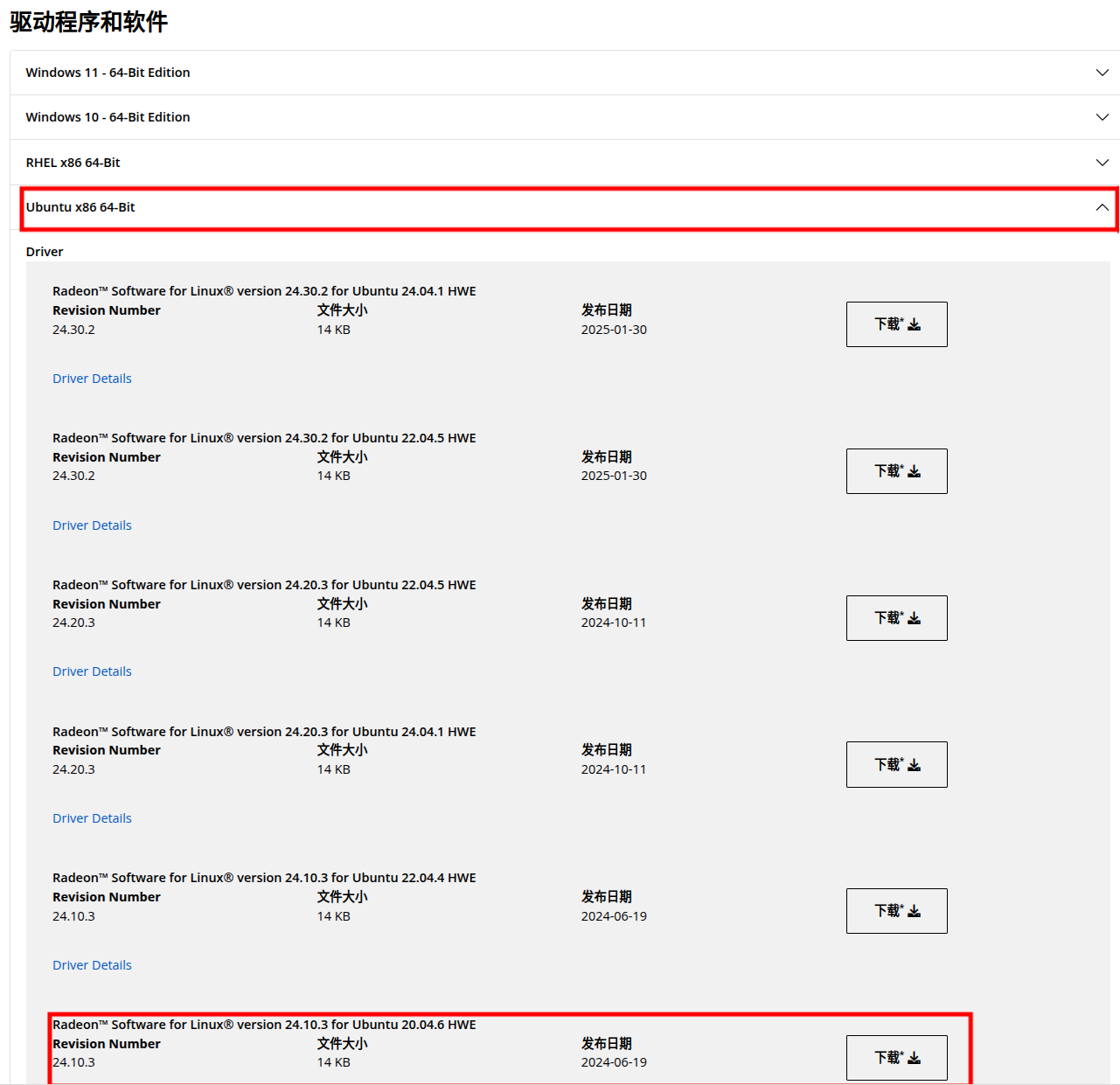Download 24.20.3 driver for Ubuntu 22.04.5 HWE

click(896, 618)
